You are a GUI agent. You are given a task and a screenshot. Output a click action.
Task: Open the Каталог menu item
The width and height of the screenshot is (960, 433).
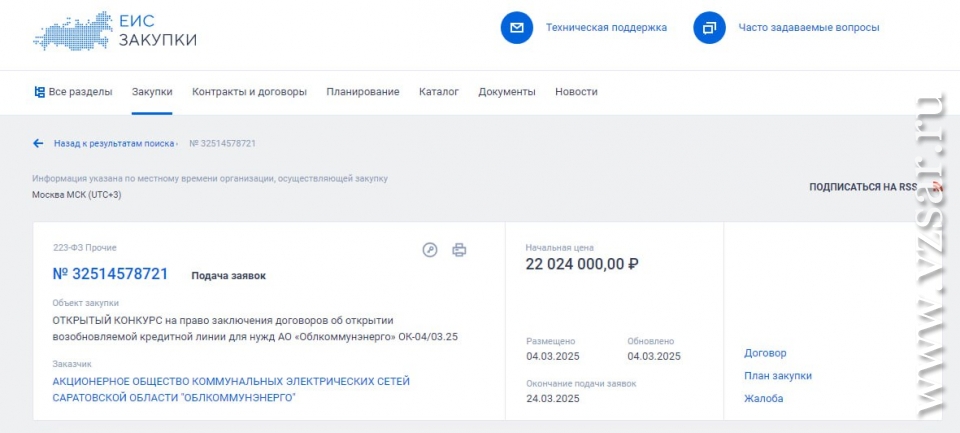(x=438, y=92)
